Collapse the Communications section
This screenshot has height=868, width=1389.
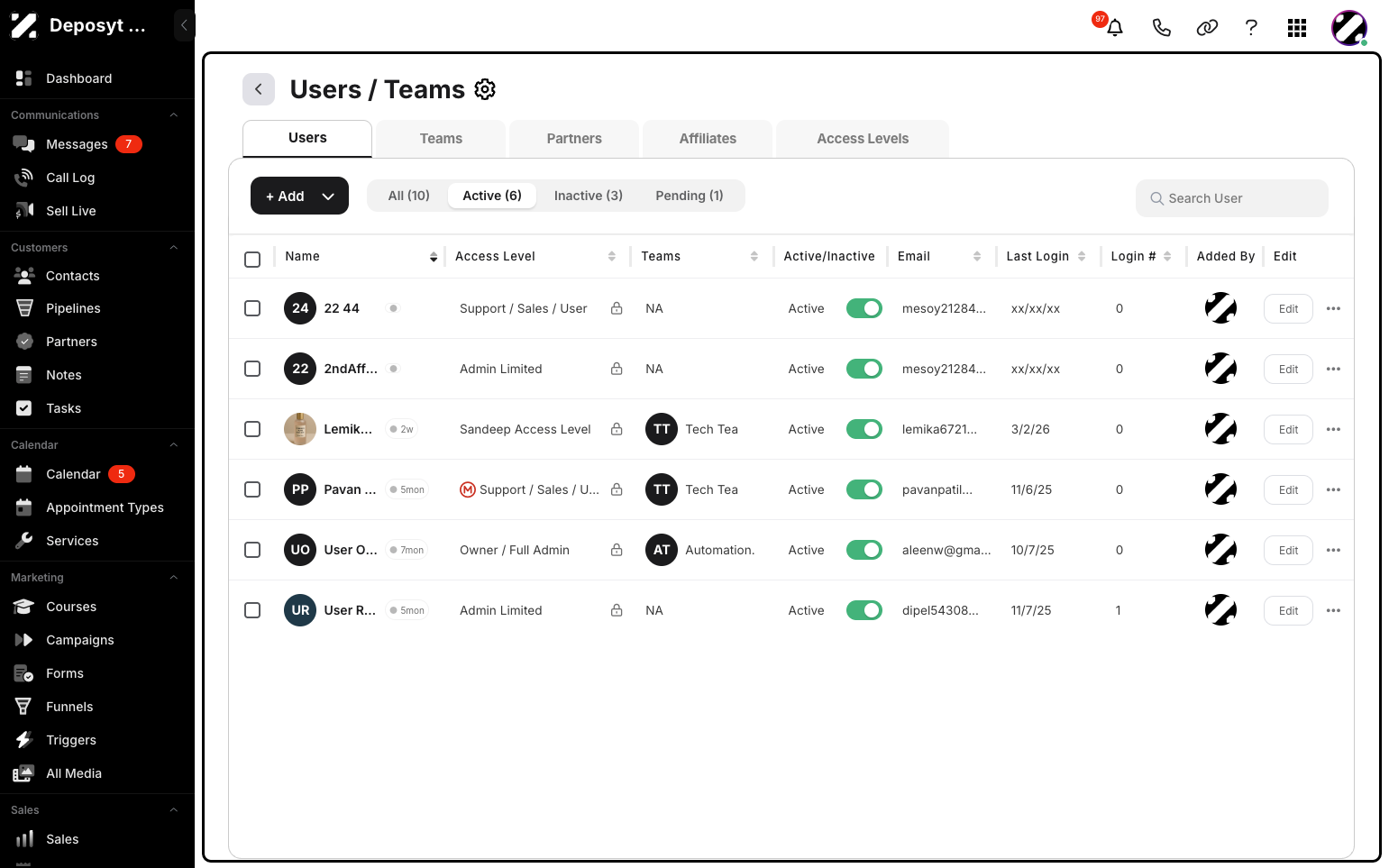pyautogui.click(x=174, y=115)
